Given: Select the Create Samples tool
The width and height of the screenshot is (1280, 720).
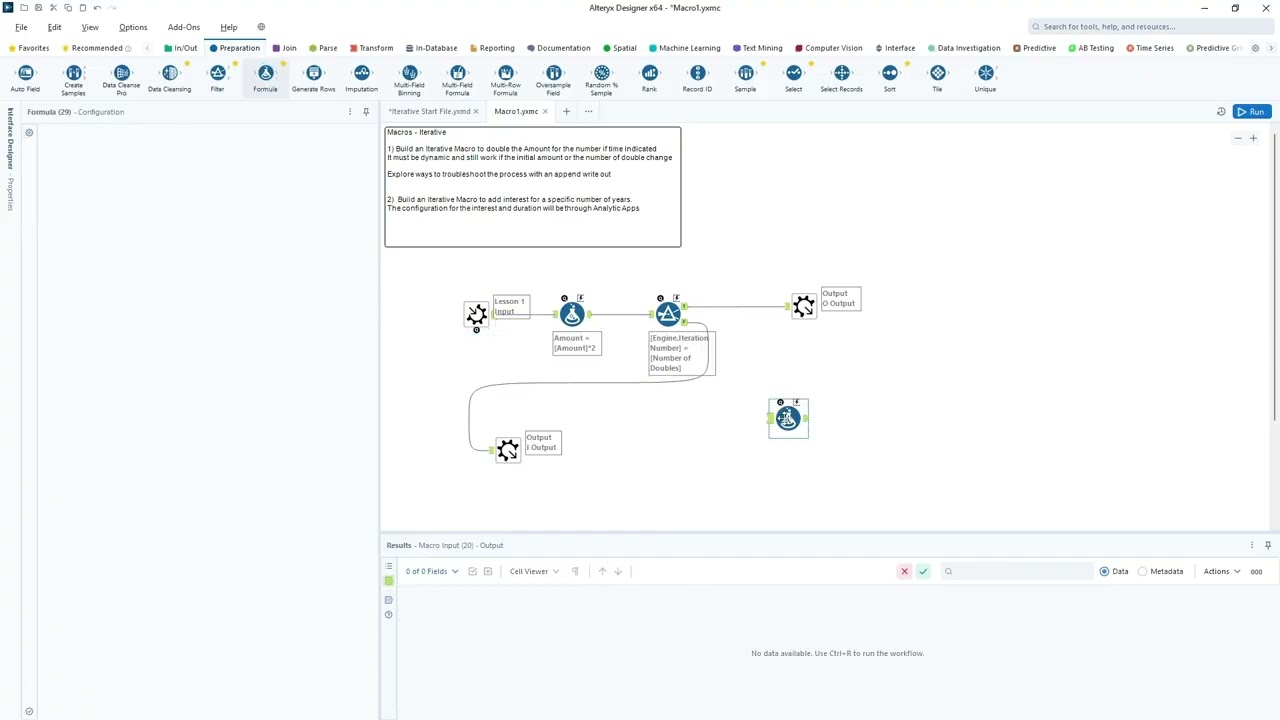Looking at the screenshot, I should [x=73, y=80].
